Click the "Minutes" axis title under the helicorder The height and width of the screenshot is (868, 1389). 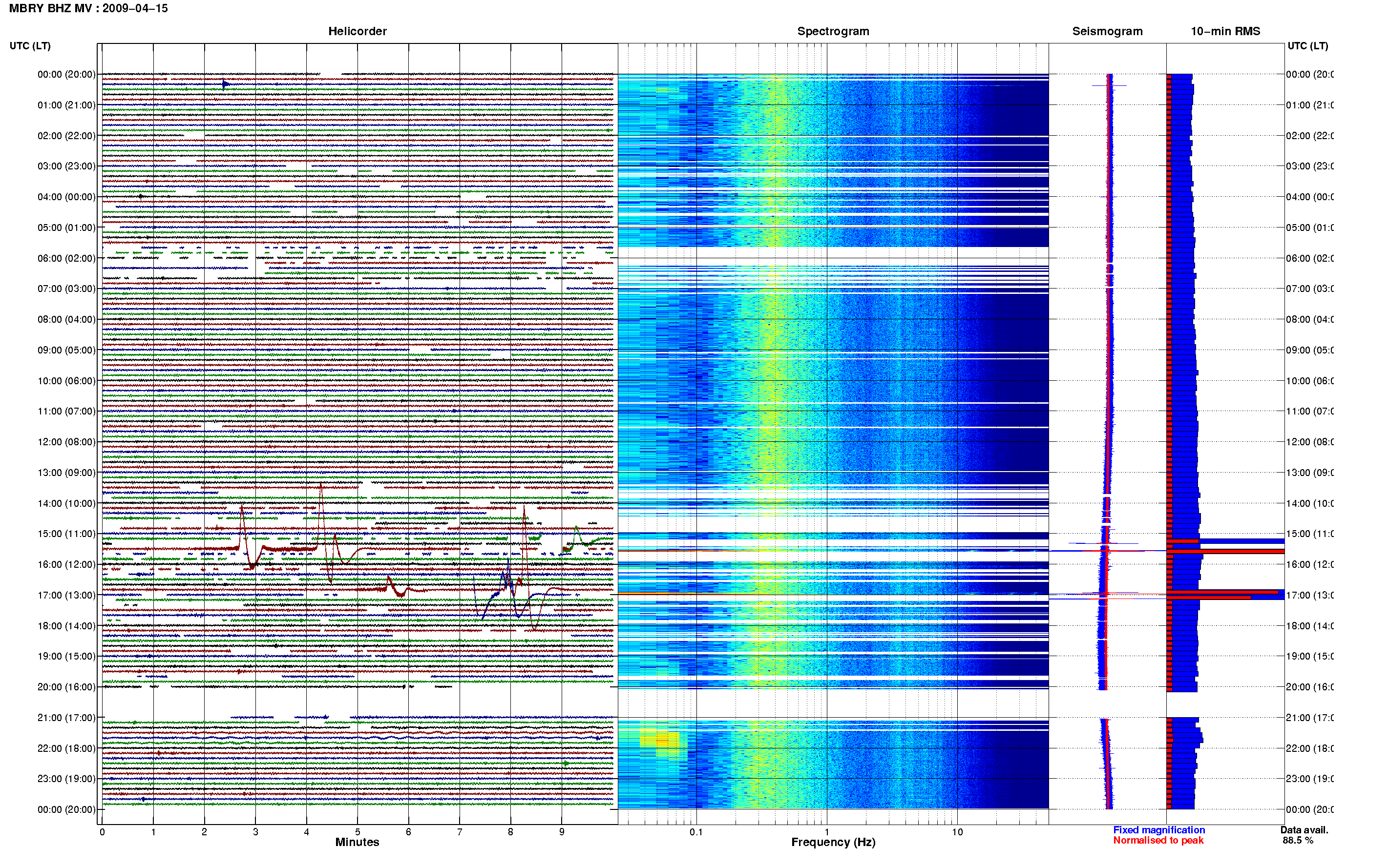click(357, 842)
